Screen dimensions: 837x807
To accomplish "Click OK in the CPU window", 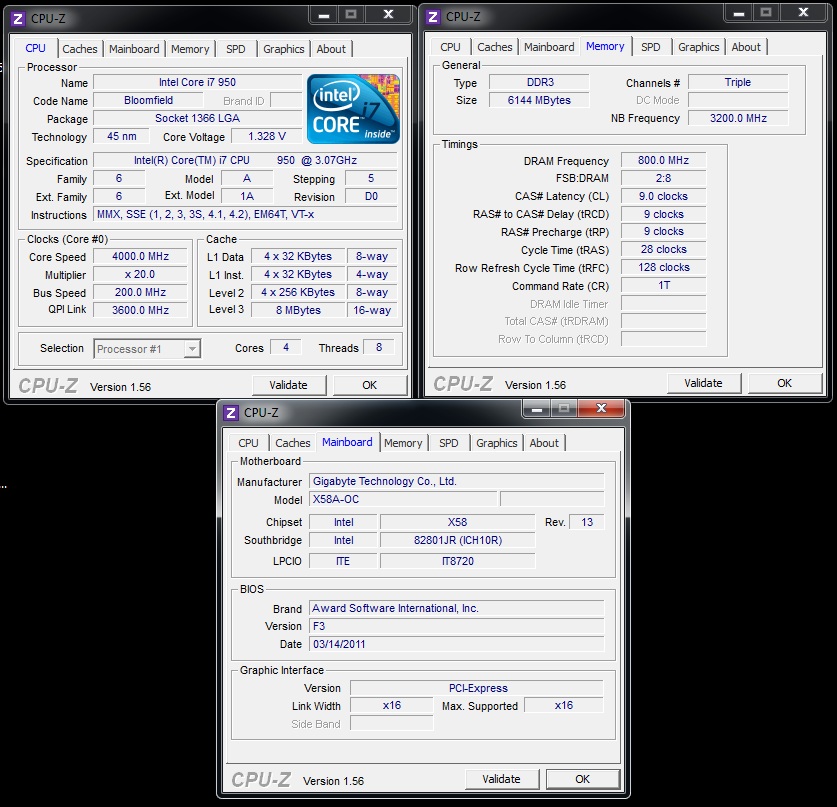I will 369,385.
